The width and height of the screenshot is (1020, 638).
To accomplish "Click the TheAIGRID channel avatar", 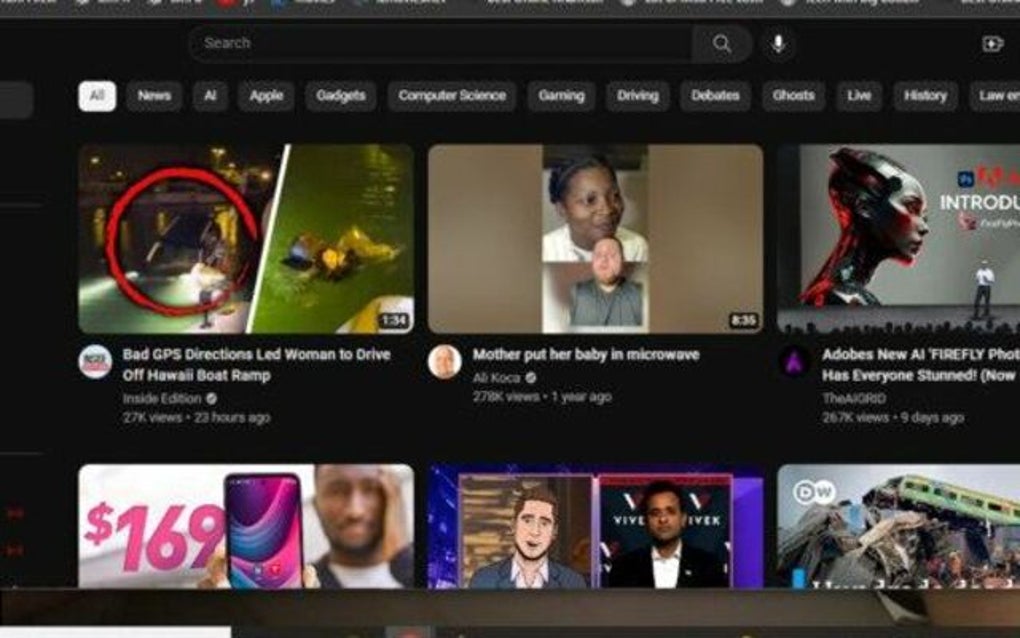I will (794, 362).
